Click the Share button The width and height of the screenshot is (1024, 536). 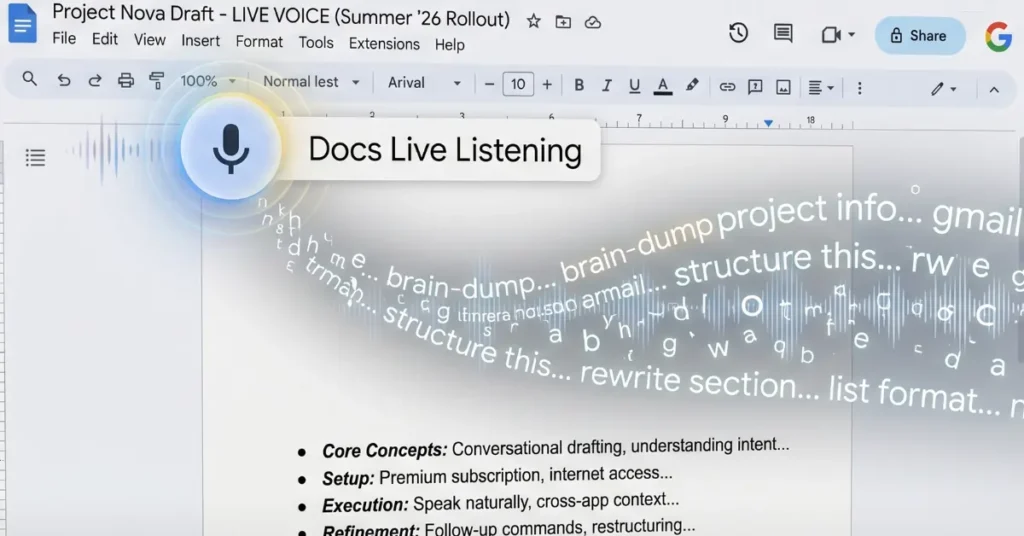[x=920, y=36]
